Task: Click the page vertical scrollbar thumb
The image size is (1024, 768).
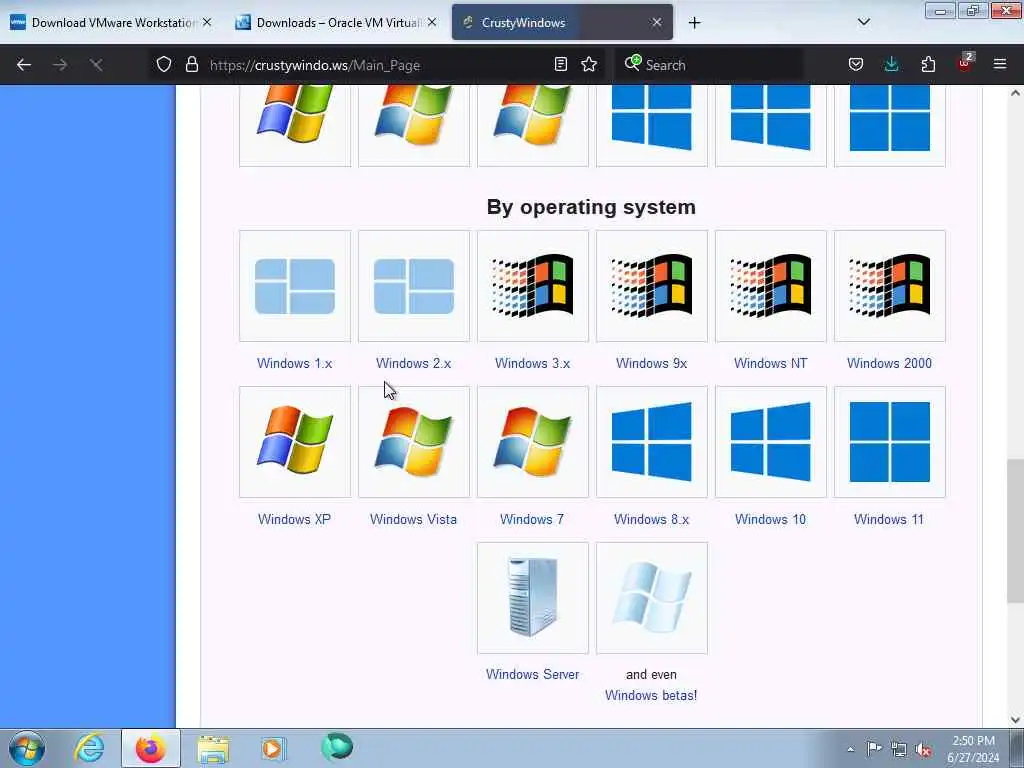Action: (x=1015, y=530)
